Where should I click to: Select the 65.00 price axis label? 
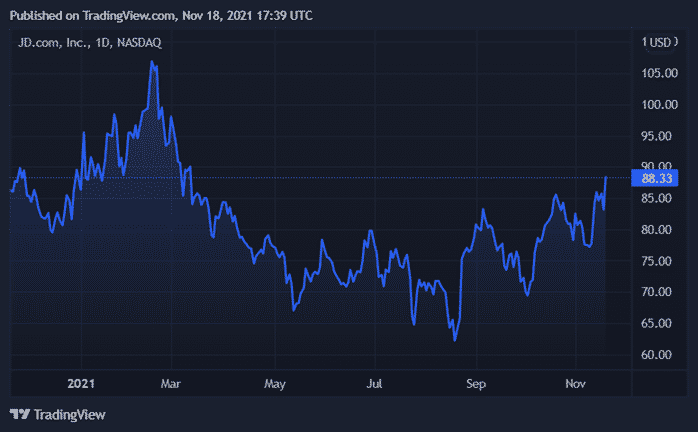point(656,323)
